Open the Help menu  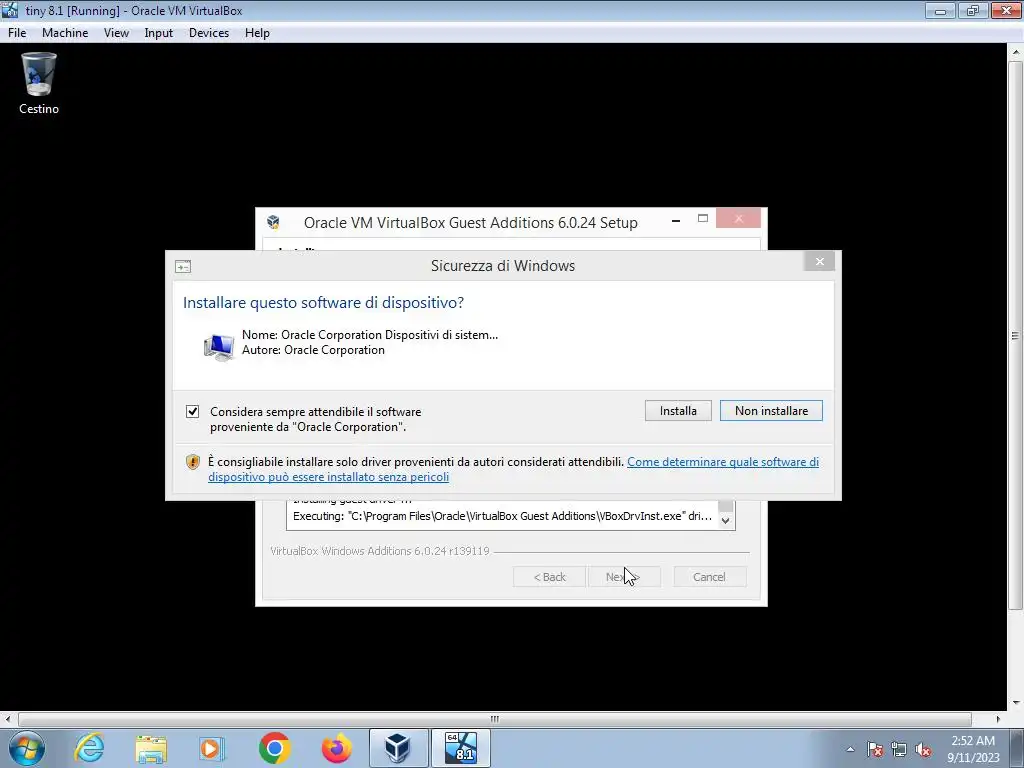pyautogui.click(x=257, y=33)
